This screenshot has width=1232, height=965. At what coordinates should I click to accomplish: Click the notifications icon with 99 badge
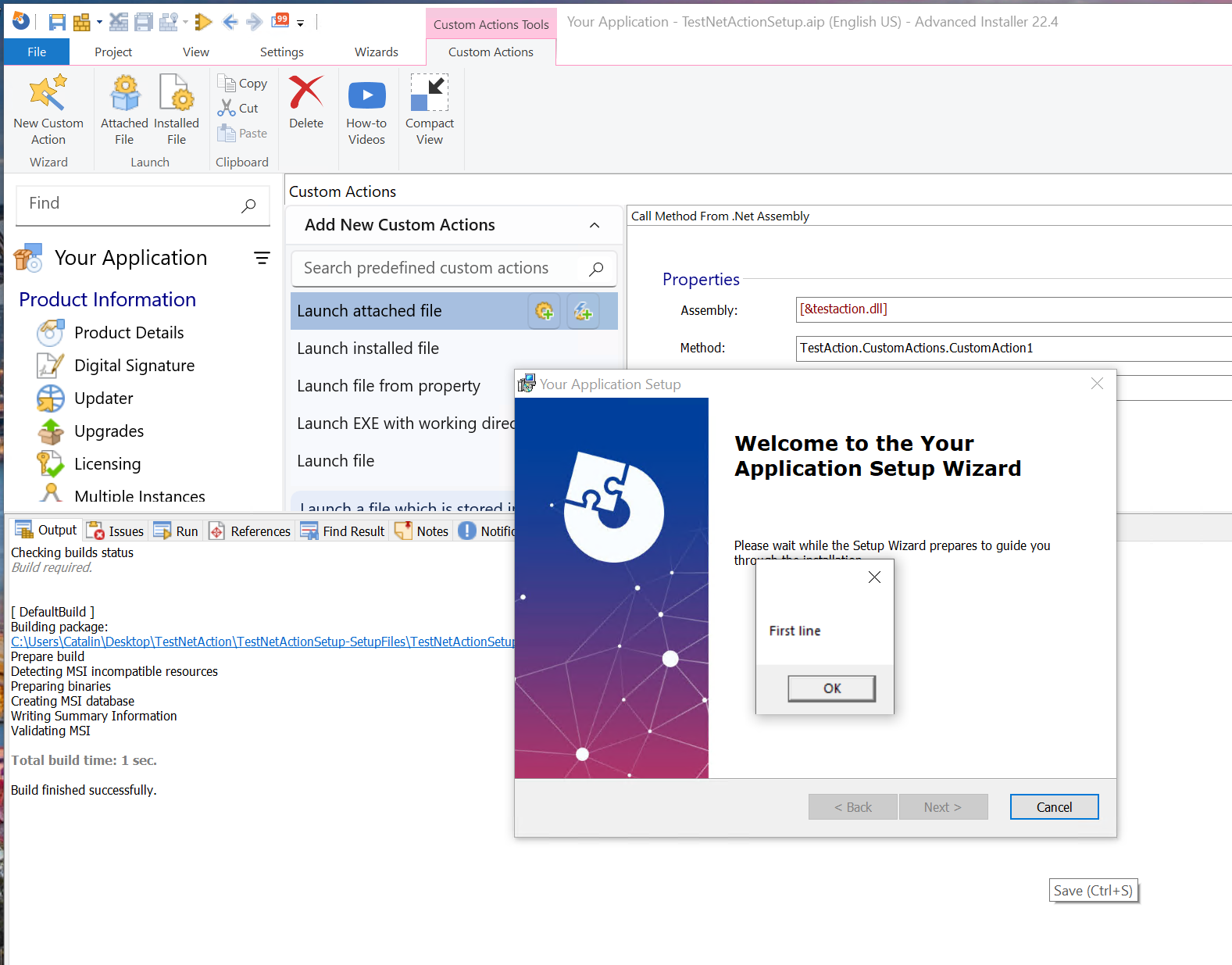coord(280,21)
